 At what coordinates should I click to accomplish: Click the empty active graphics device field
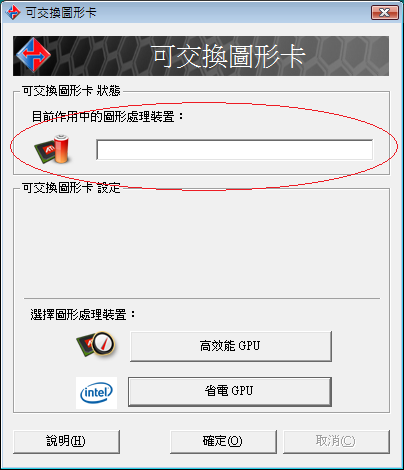pyautogui.click(x=235, y=150)
